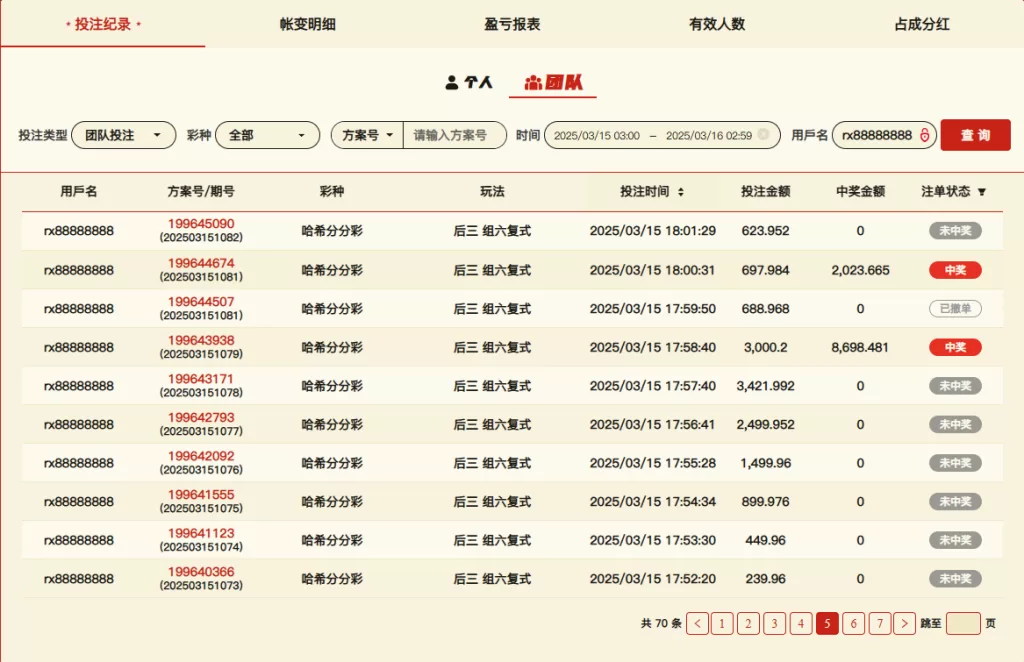Go to next page arrow

click(904, 623)
